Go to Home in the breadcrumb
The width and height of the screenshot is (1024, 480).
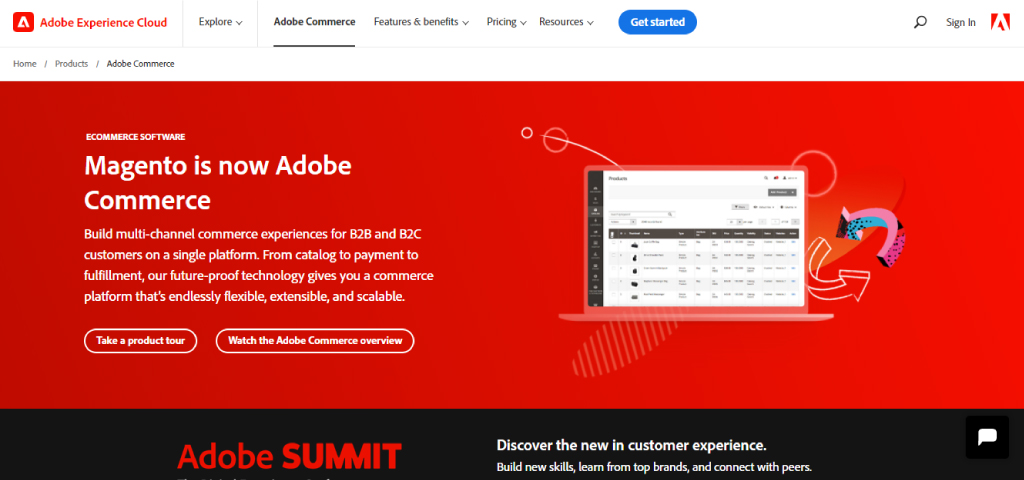pyautogui.click(x=25, y=64)
